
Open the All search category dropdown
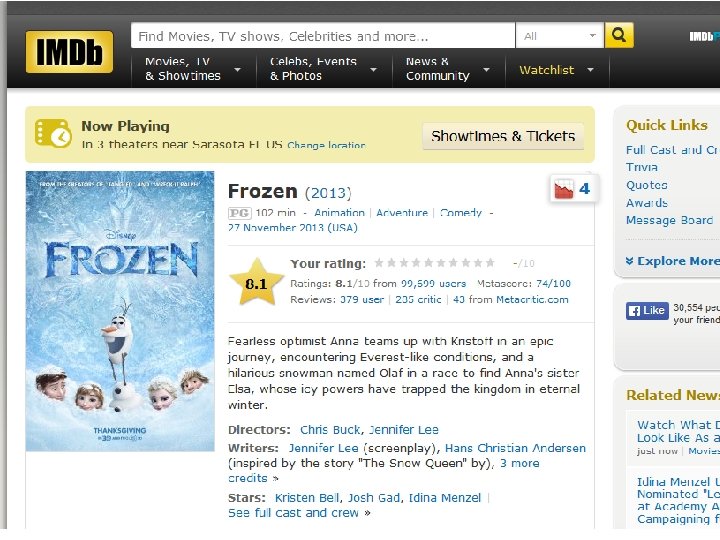pyautogui.click(x=559, y=35)
